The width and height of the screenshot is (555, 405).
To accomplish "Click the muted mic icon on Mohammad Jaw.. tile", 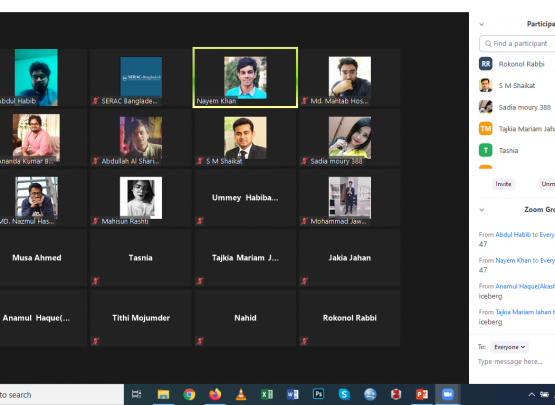I will [304, 221].
